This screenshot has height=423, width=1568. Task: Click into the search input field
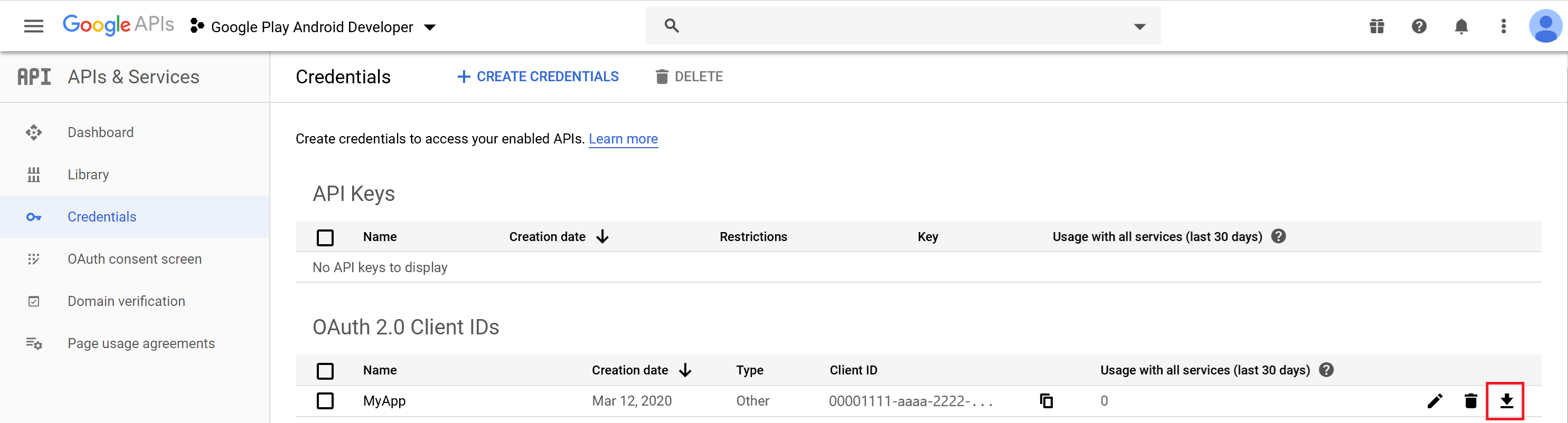click(x=901, y=26)
